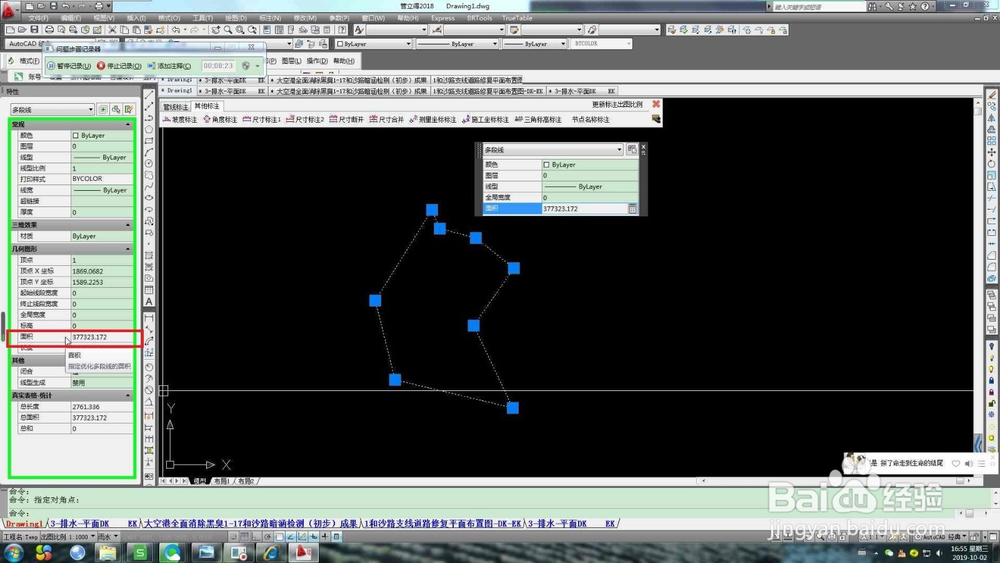1000x563 pixels.
Task: Close the annotation toolbar with red X
Action: [656, 104]
